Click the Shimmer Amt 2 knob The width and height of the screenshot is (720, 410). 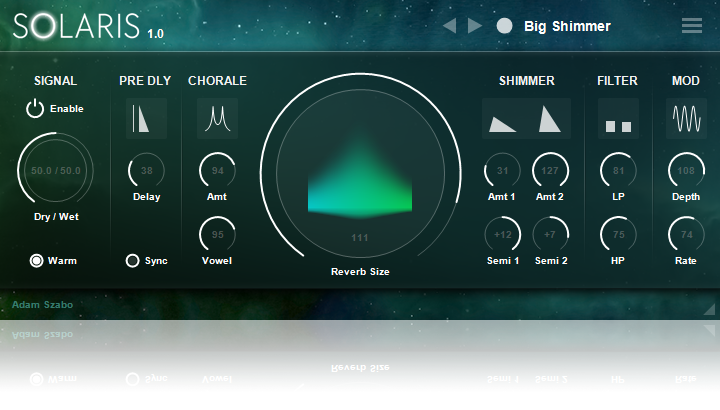pyautogui.click(x=550, y=171)
